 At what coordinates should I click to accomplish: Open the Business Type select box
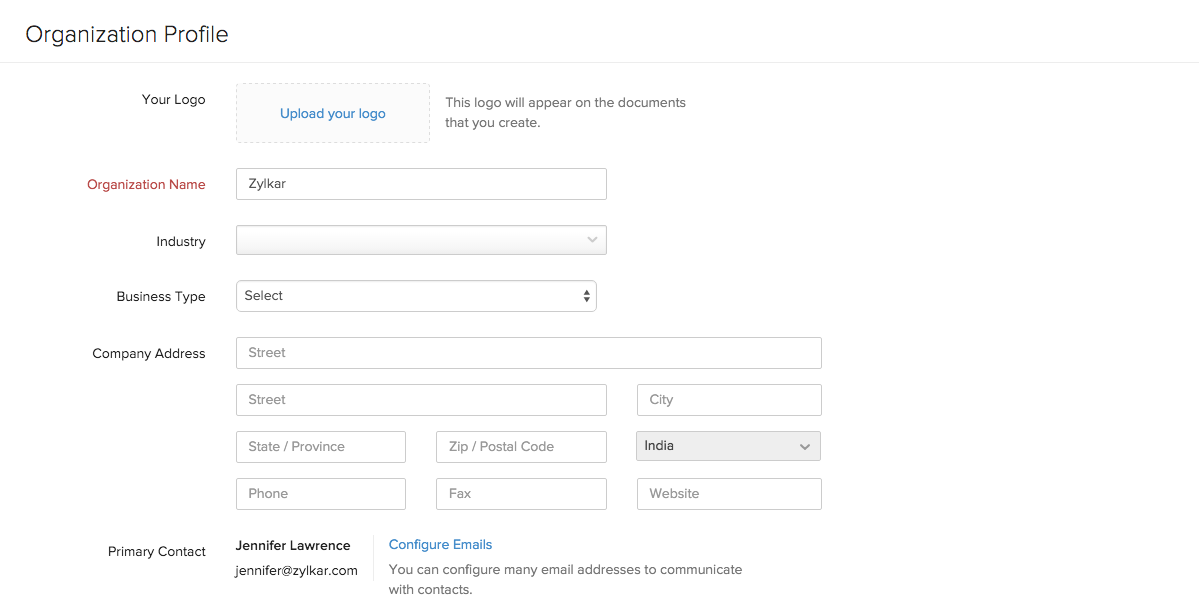[x=416, y=296]
